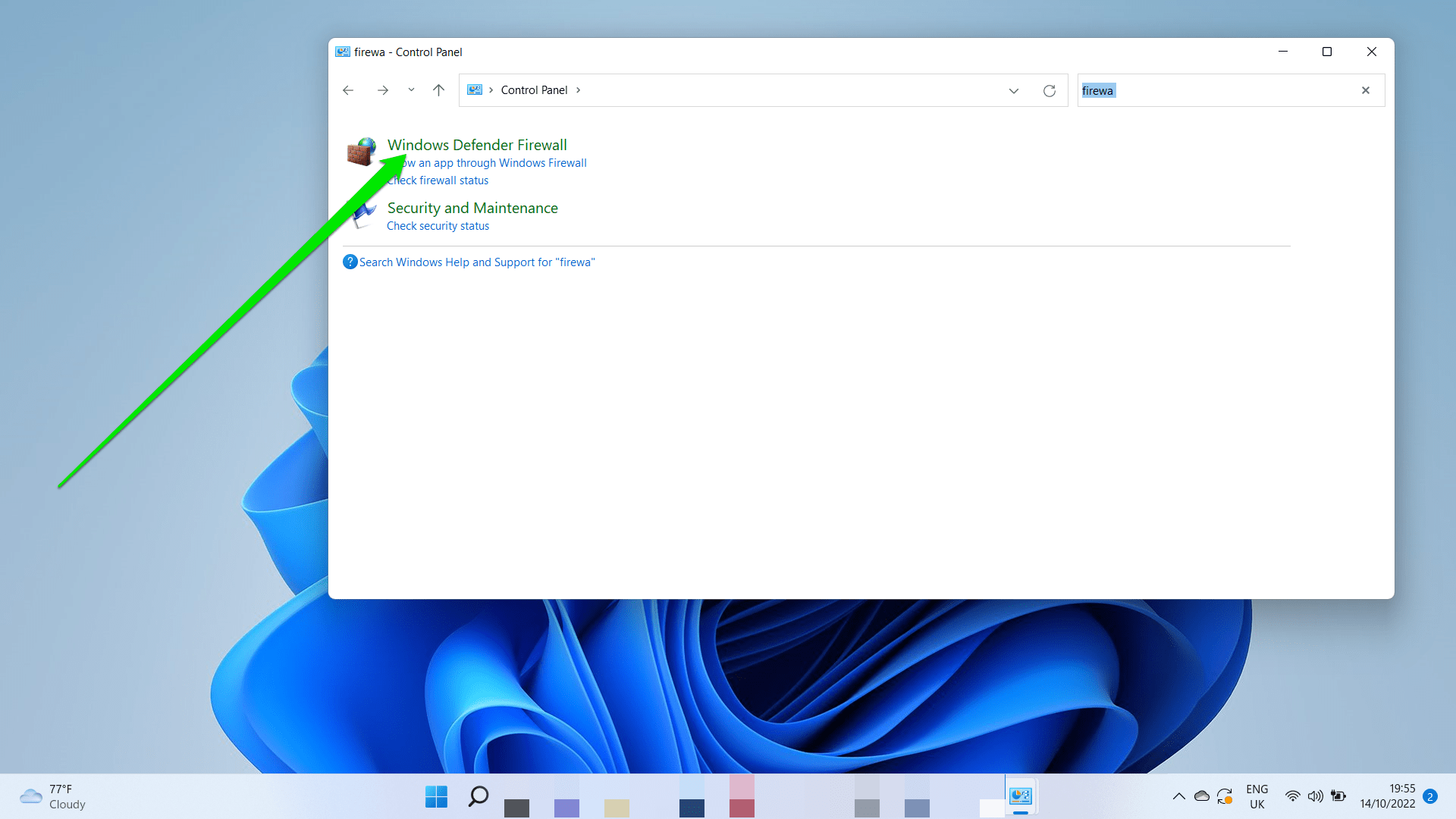This screenshot has height=819, width=1456.
Task: Refresh the Control Panel search results
Action: coord(1050,90)
